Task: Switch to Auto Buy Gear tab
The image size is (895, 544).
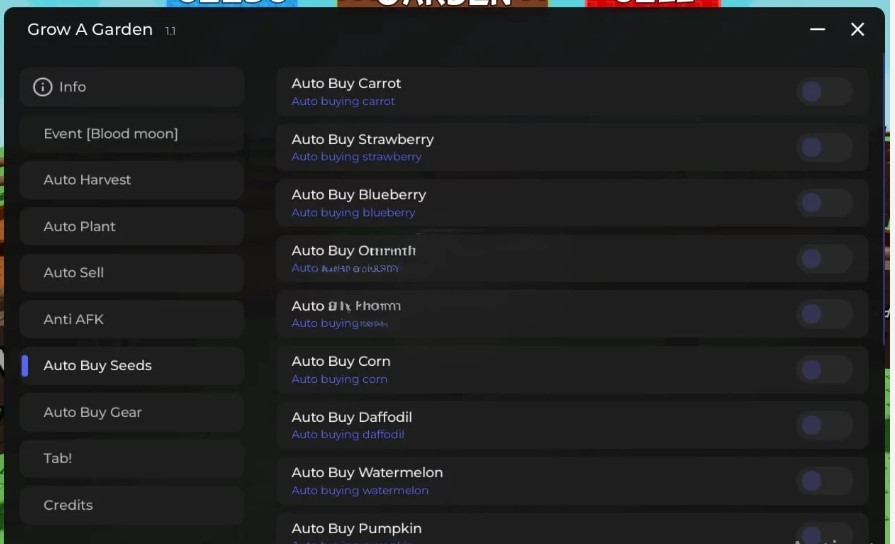Action: [x=132, y=412]
